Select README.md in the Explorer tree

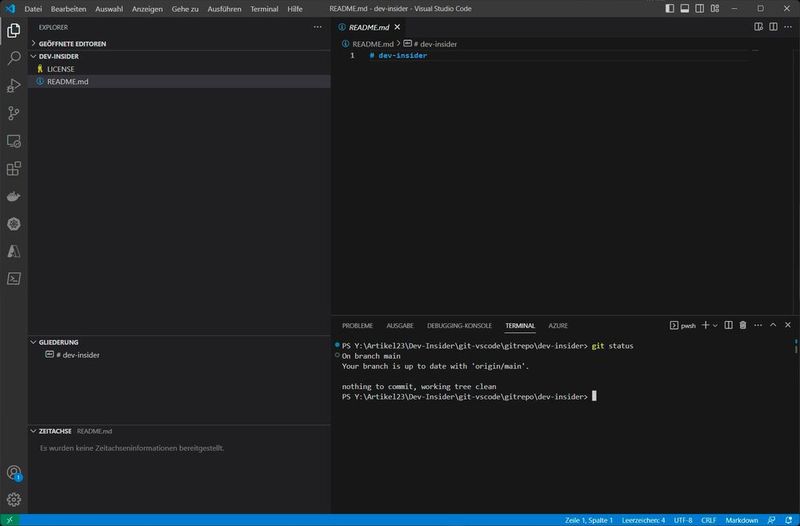pyautogui.click(x=179, y=82)
